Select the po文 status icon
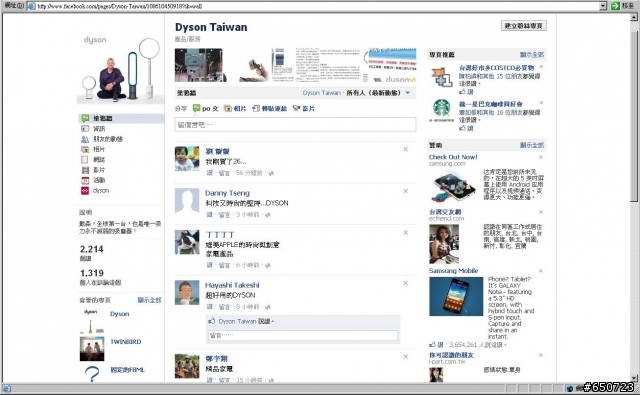This screenshot has width=640, height=395. coord(196,108)
